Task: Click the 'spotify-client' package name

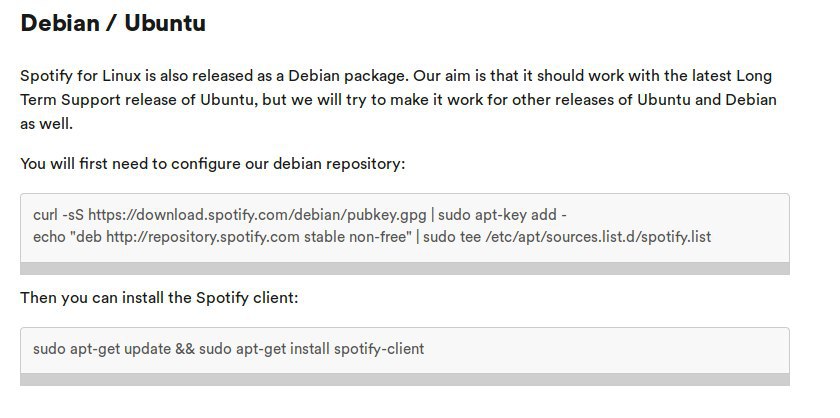Action: point(379,349)
